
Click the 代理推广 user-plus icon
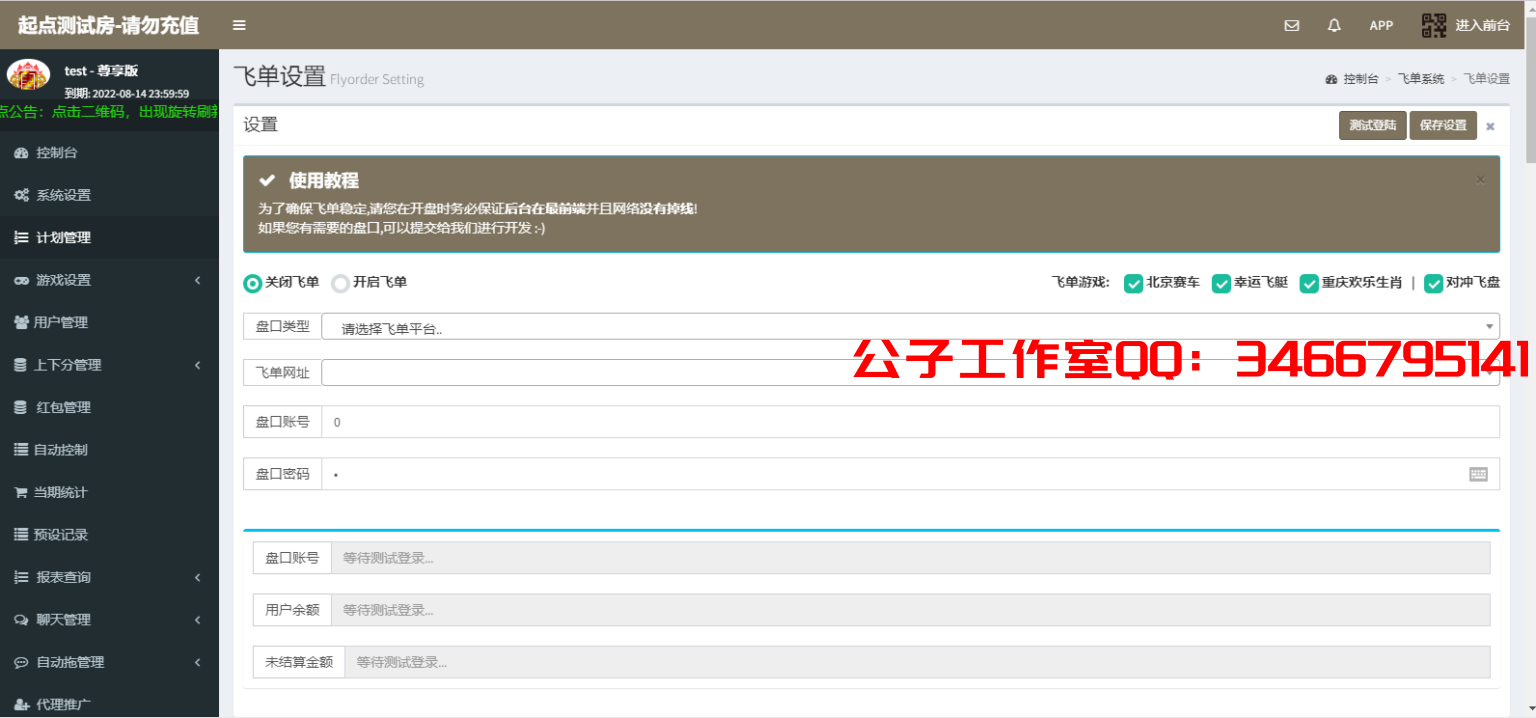point(21,705)
